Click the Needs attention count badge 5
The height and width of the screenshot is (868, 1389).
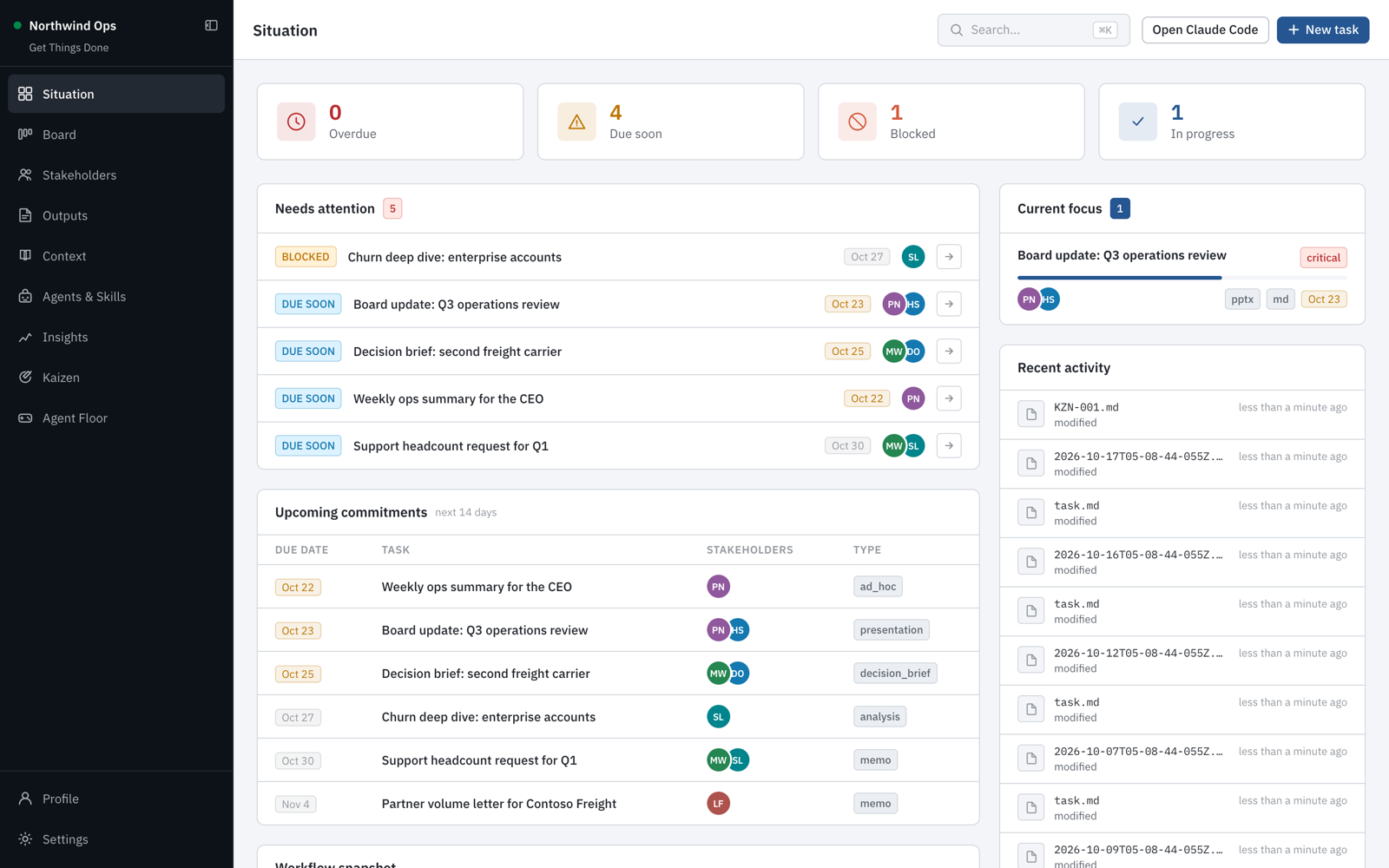pyautogui.click(x=392, y=208)
